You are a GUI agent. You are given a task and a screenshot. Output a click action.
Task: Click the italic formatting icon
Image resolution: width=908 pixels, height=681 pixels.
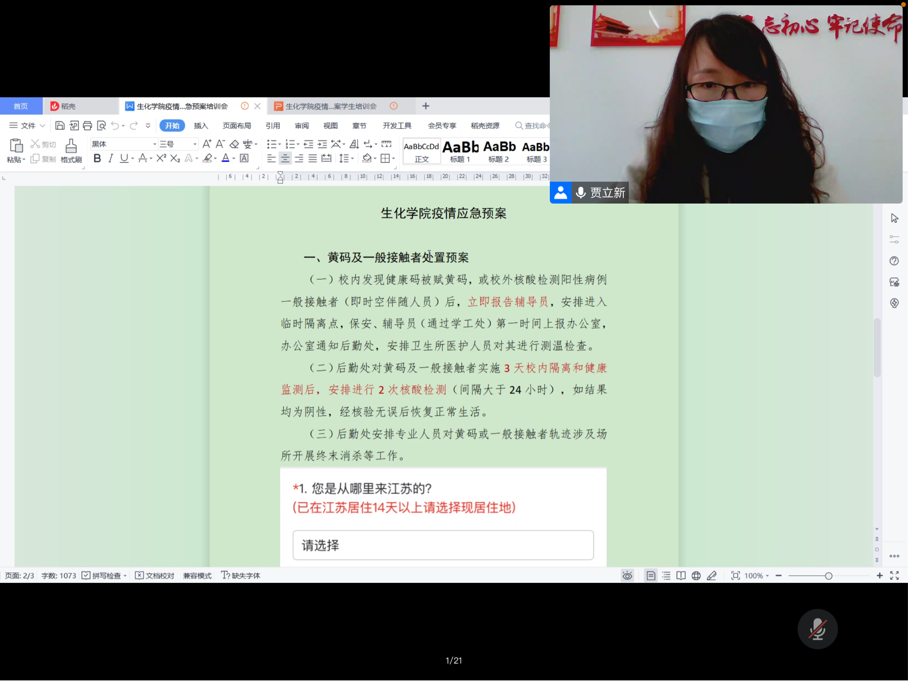point(110,159)
